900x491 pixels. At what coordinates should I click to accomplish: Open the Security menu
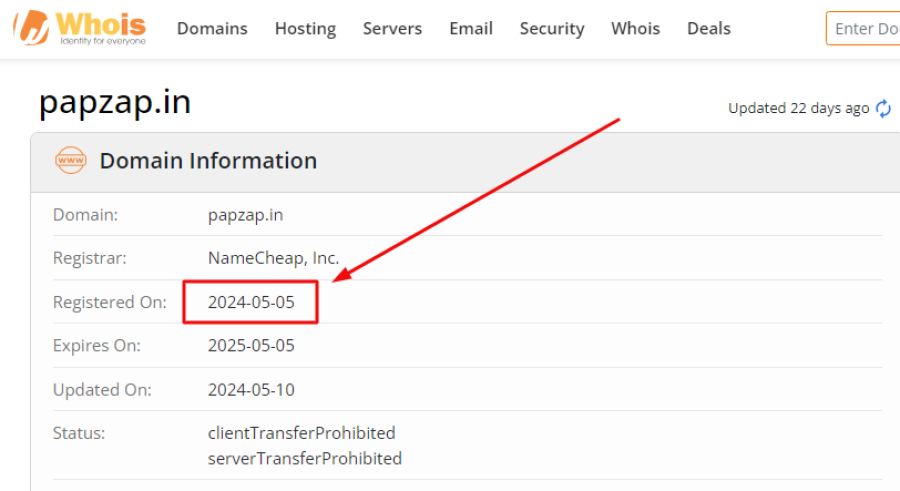[552, 29]
